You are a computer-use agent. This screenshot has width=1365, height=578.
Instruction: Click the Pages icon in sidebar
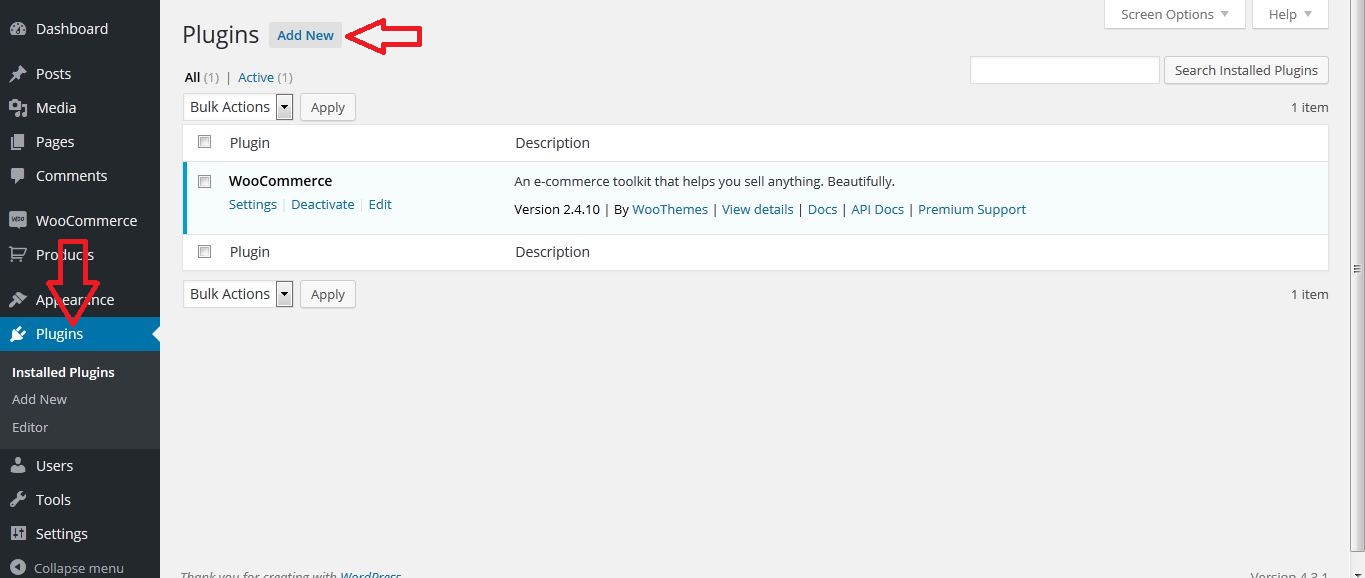point(17,142)
